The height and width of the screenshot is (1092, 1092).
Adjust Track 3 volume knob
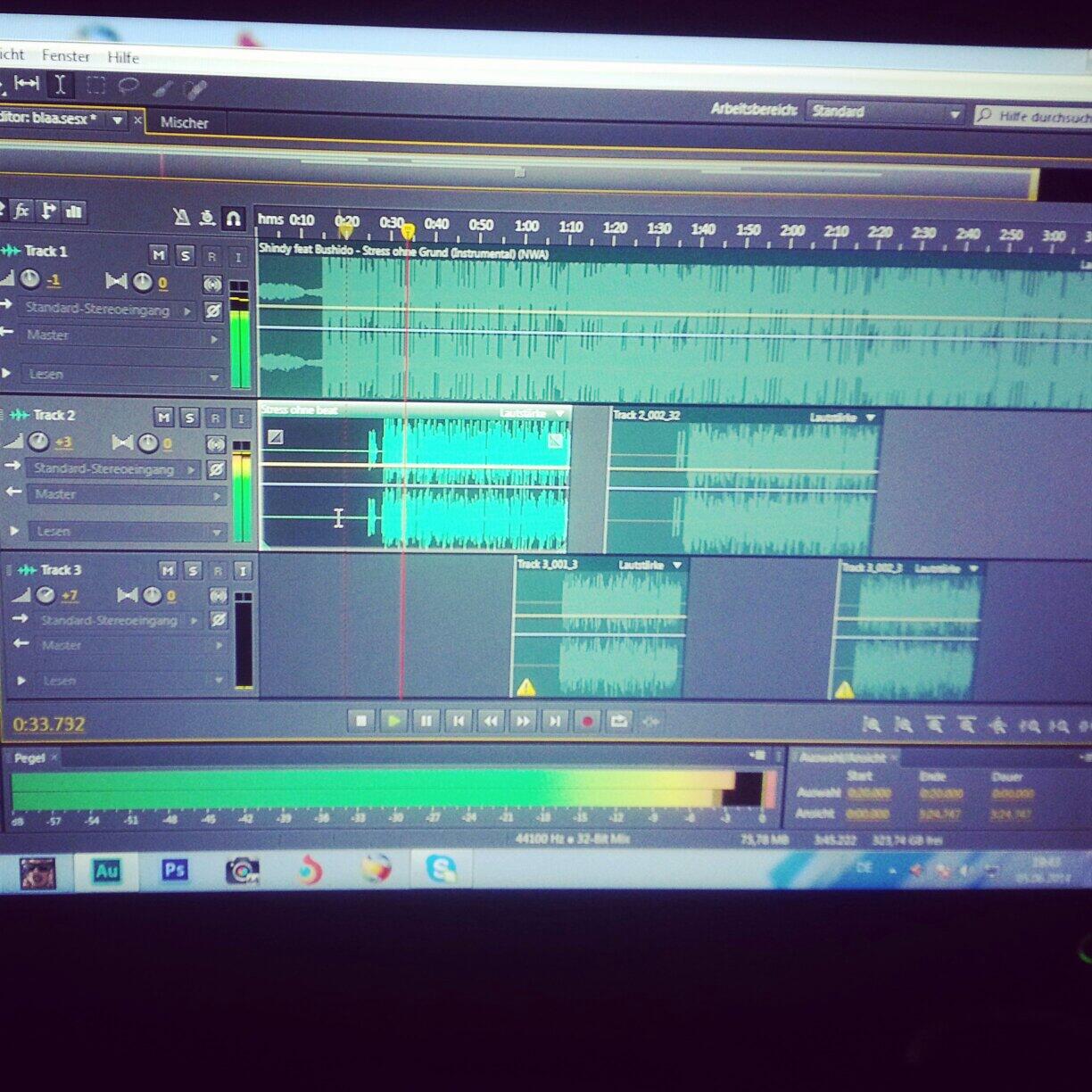45,595
